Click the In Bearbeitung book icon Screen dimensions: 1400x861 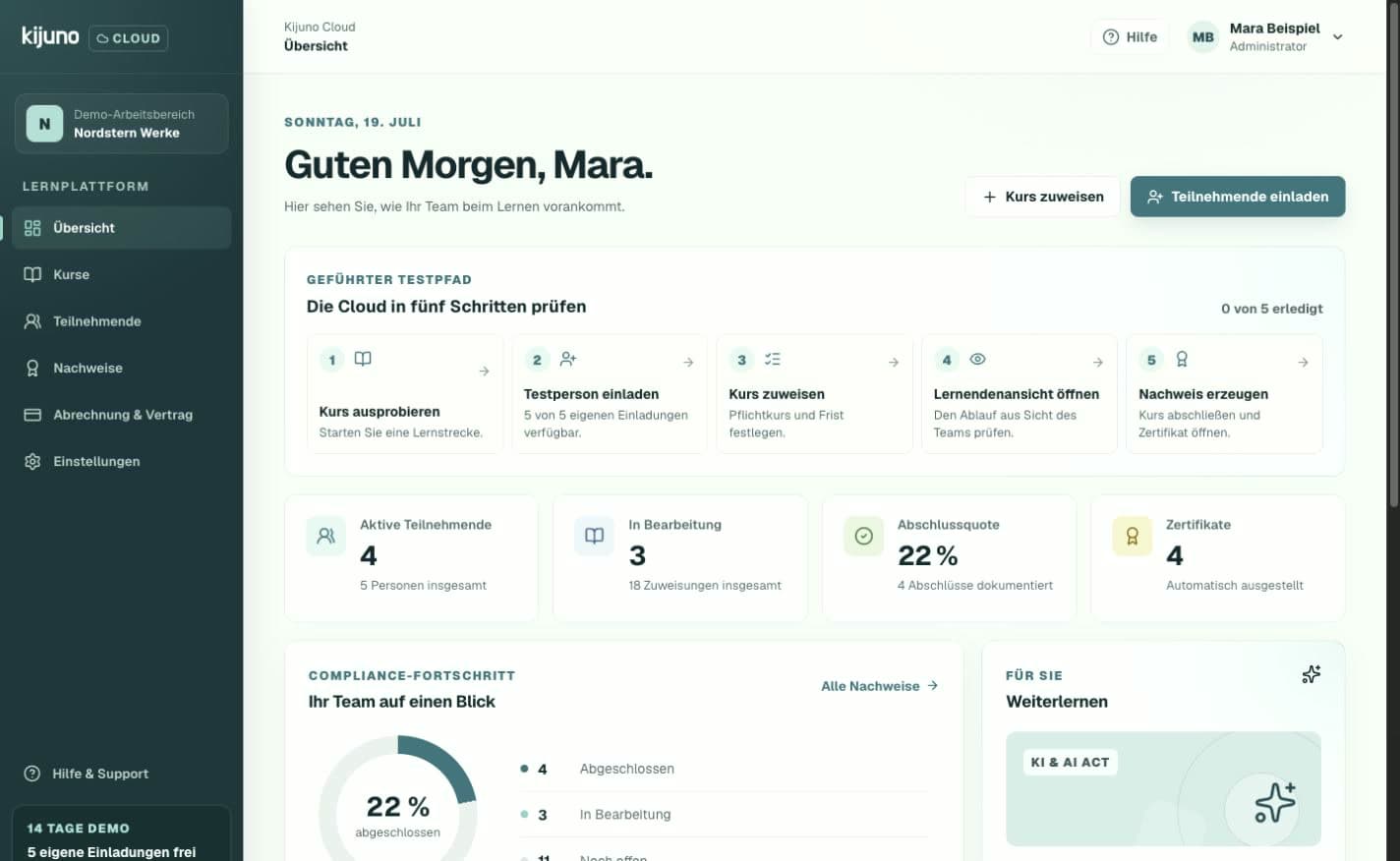[x=594, y=536]
